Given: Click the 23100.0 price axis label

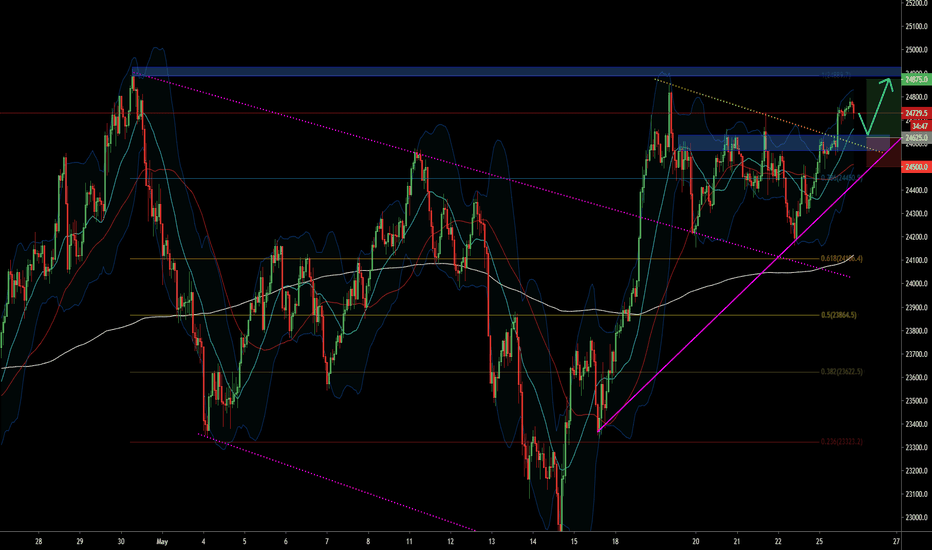Looking at the screenshot, I should point(917,494).
